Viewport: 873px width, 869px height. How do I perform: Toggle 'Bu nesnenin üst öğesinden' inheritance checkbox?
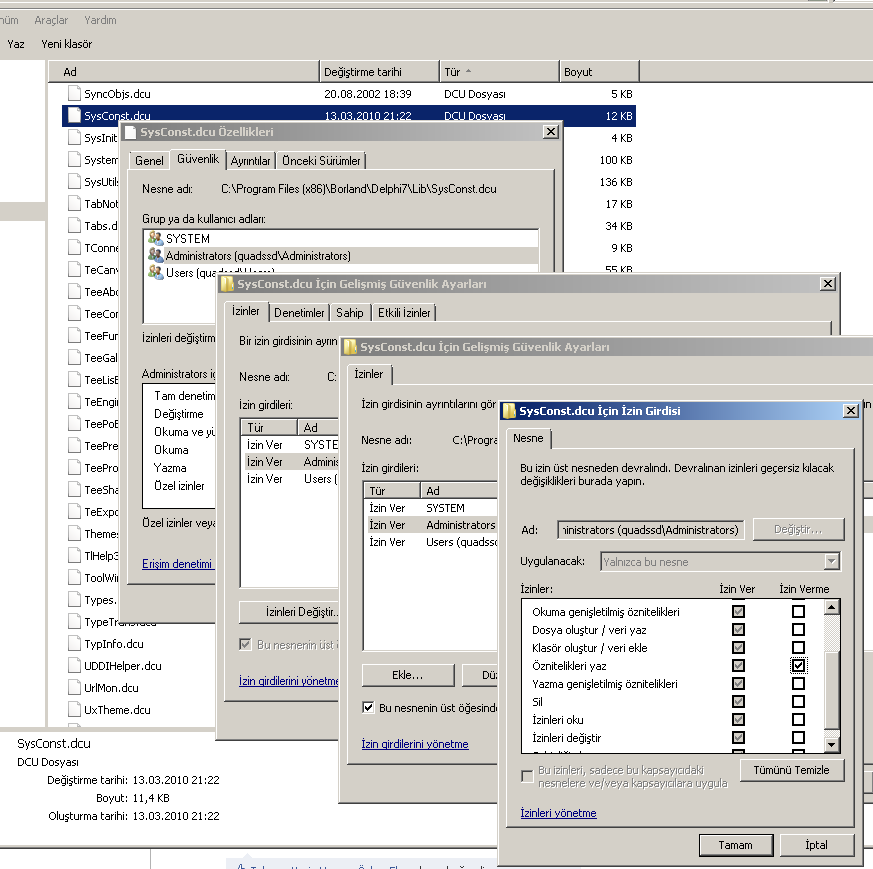coord(368,708)
